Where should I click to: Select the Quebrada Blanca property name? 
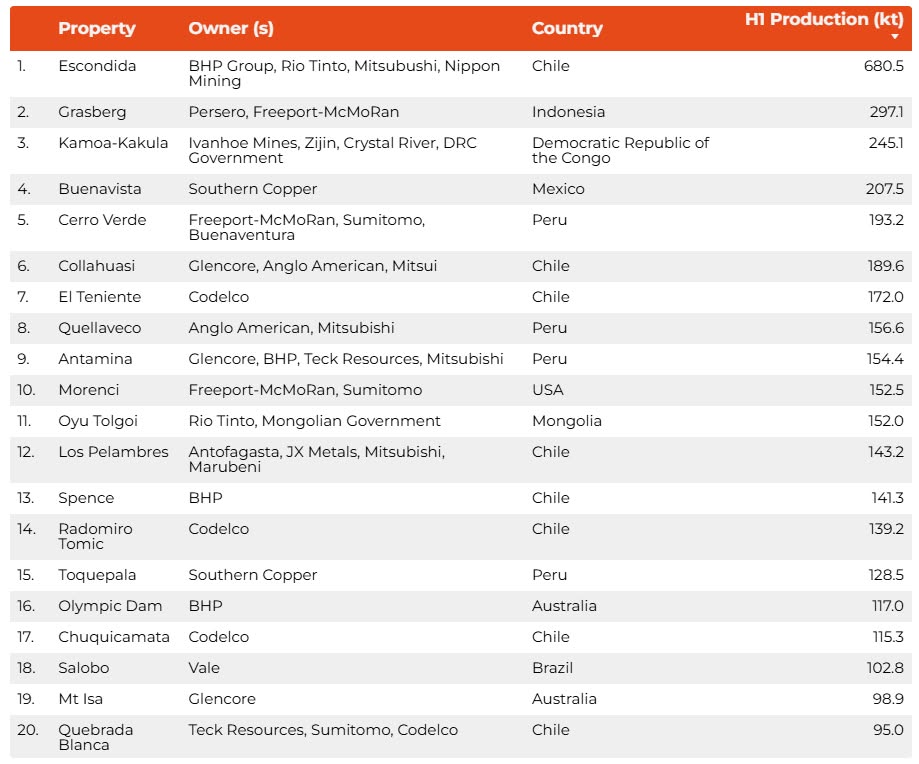pos(95,737)
